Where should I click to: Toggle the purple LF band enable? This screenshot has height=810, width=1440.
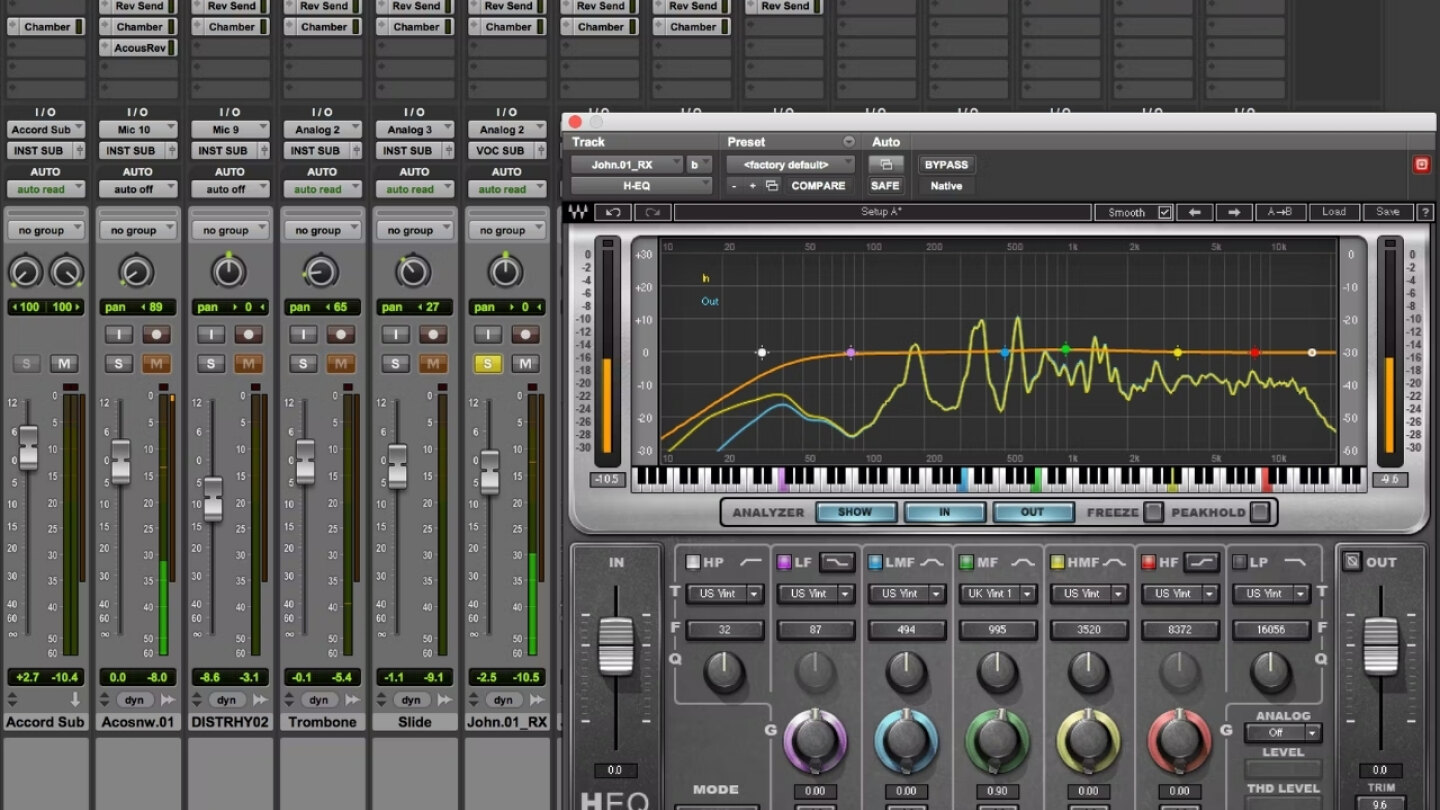pos(784,563)
